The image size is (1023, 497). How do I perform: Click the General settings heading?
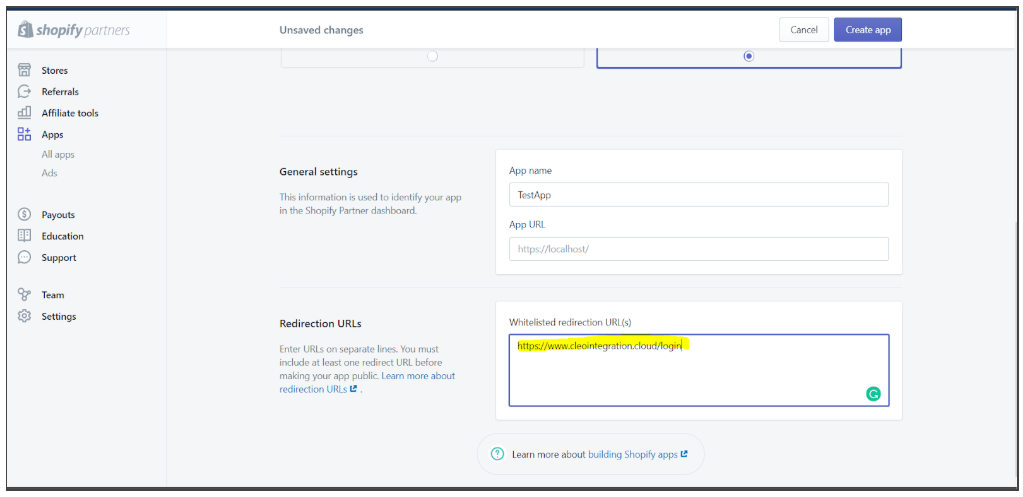tap(318, 172)
